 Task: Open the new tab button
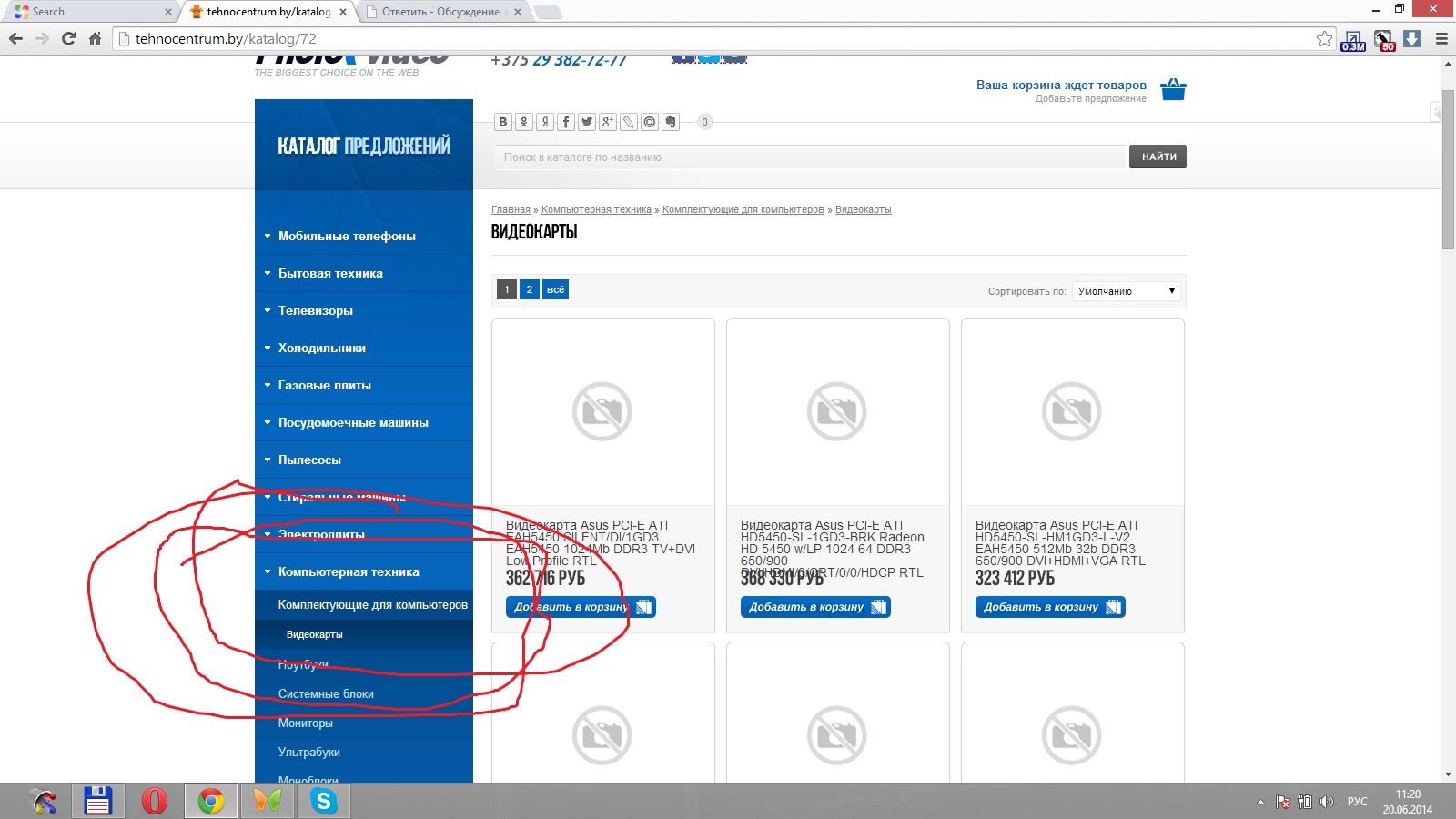[547, 12]
